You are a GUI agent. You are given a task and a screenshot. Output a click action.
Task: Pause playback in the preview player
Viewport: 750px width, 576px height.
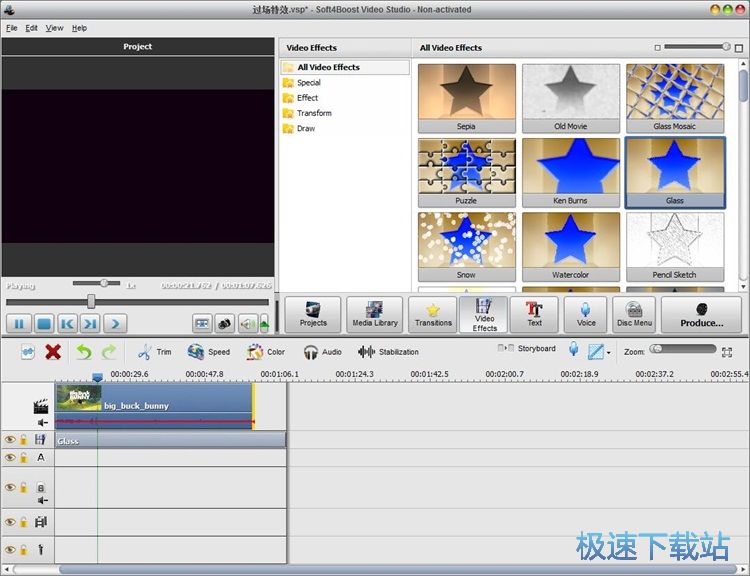pos(19,324)
